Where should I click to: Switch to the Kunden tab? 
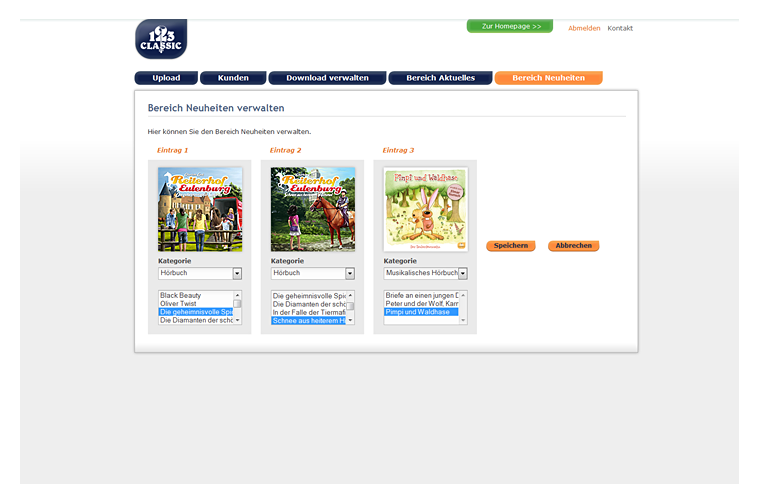click(233, 78)
